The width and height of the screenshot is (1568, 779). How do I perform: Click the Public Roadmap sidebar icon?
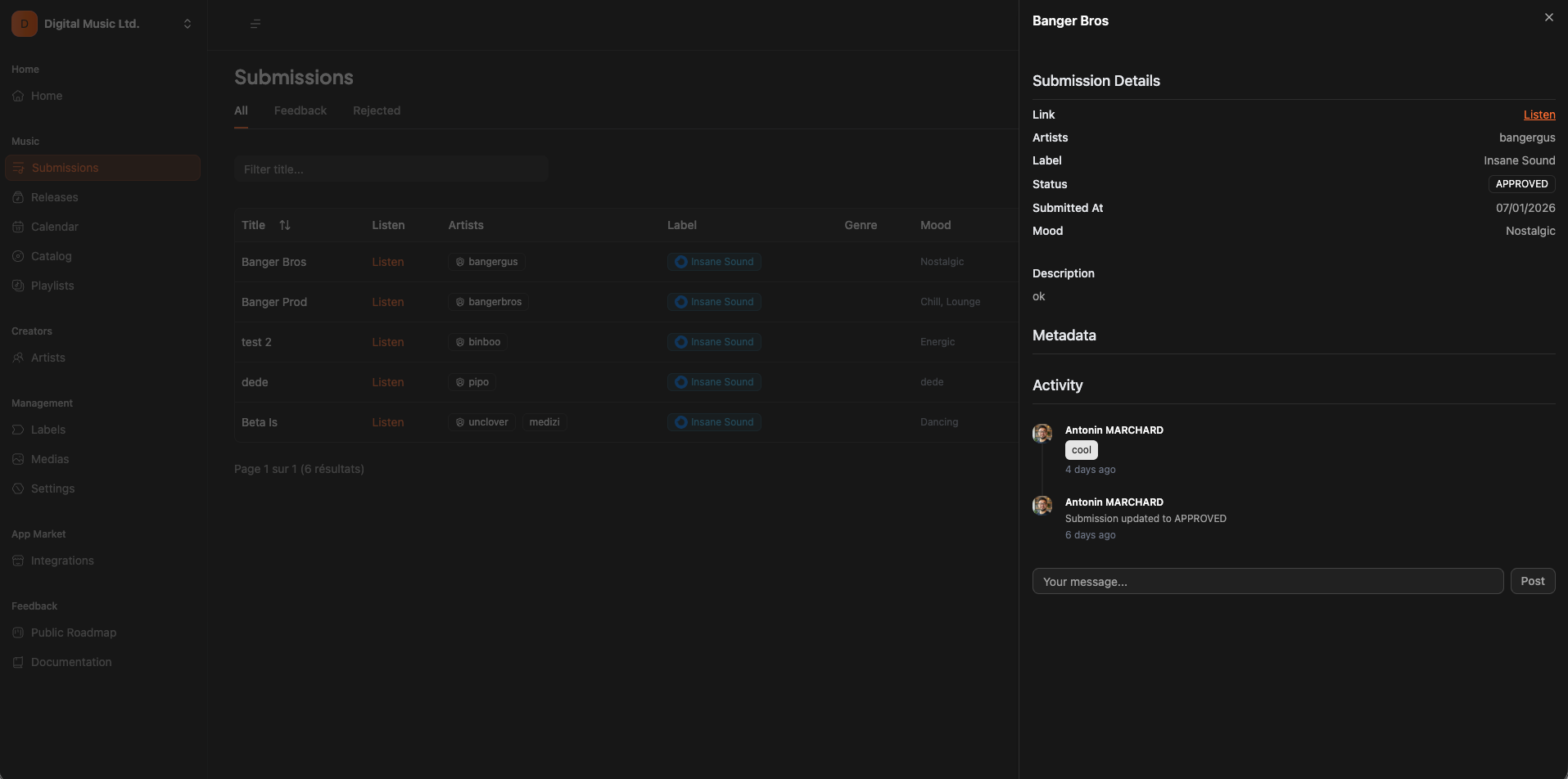tap(18, 633)
